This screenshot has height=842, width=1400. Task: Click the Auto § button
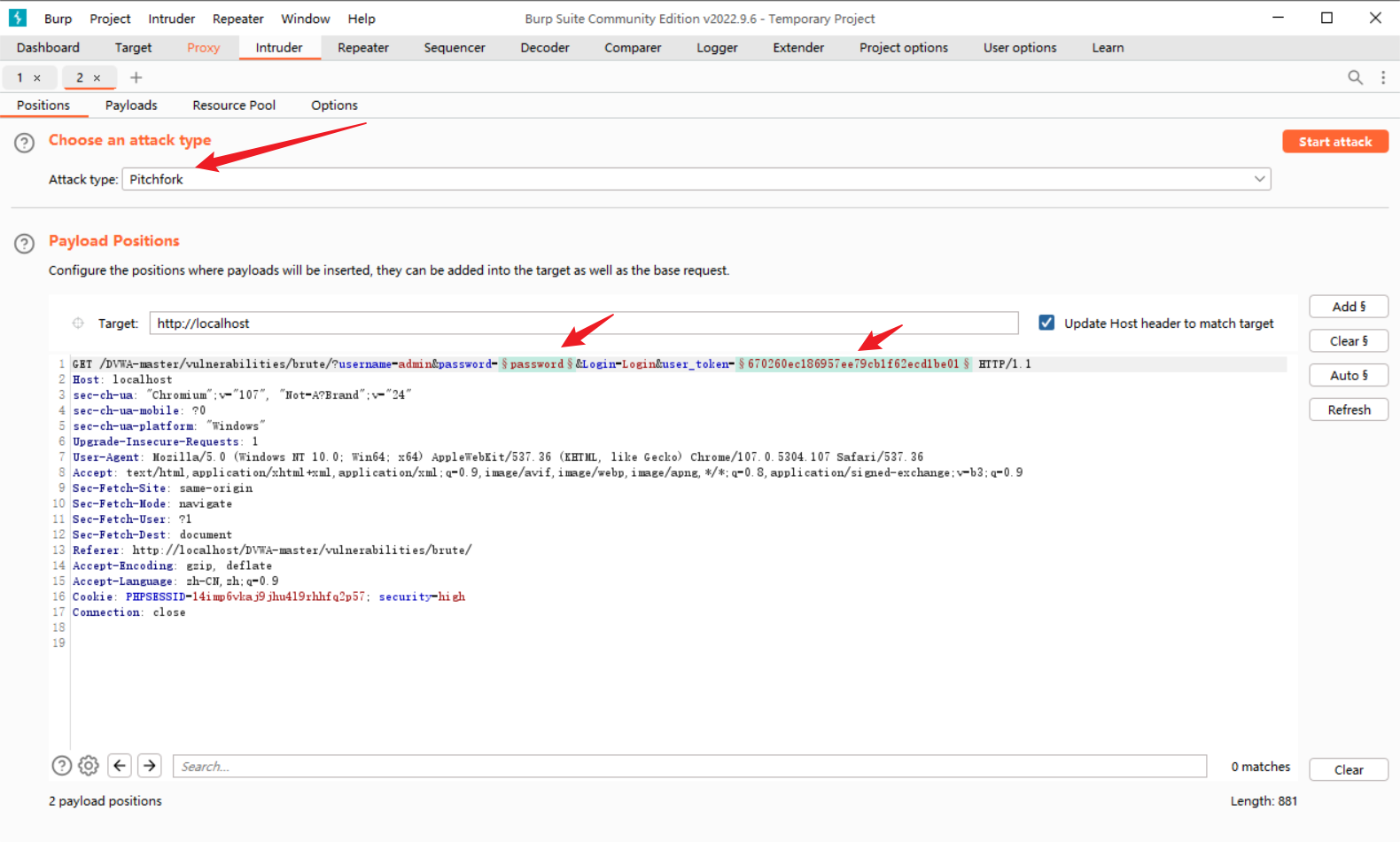click(x=1348, y=376)
